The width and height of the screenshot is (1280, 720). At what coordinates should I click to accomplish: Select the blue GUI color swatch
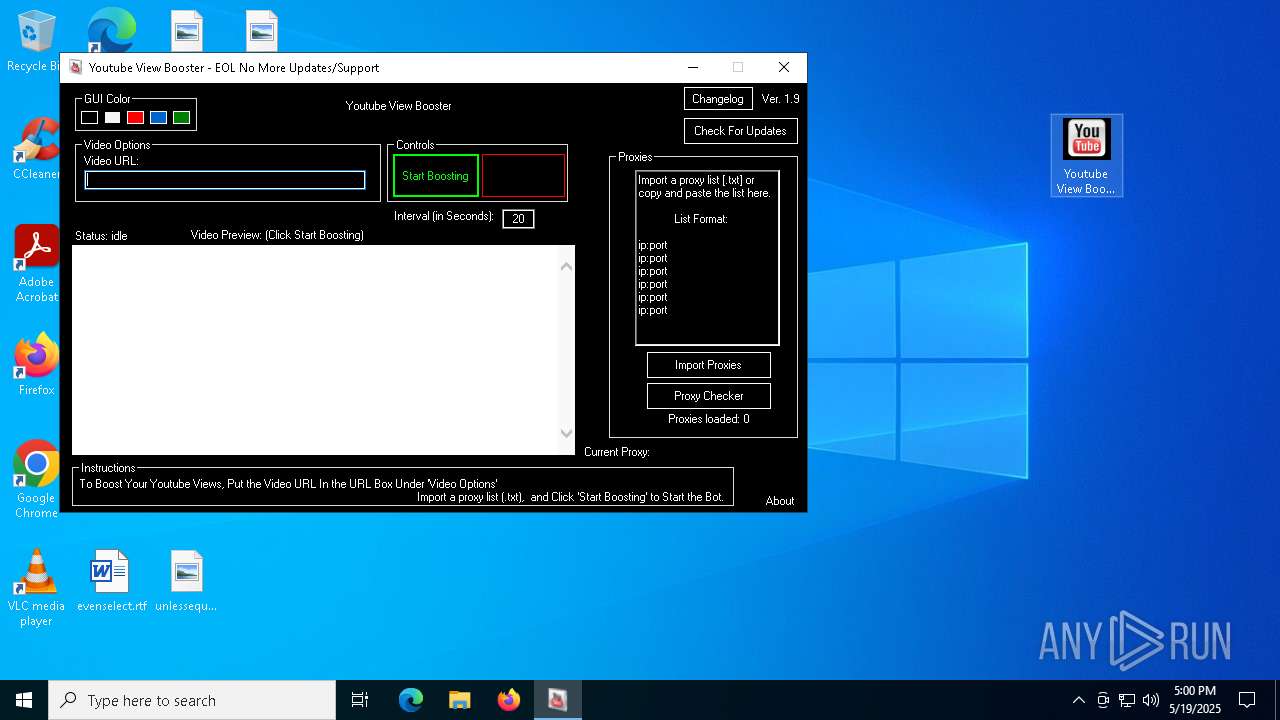point(159,118)
